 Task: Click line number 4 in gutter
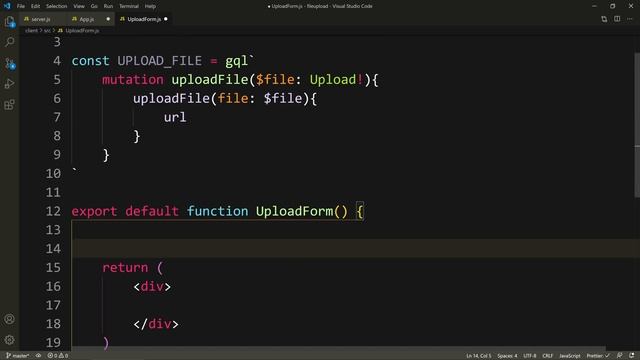pos(57,61)
